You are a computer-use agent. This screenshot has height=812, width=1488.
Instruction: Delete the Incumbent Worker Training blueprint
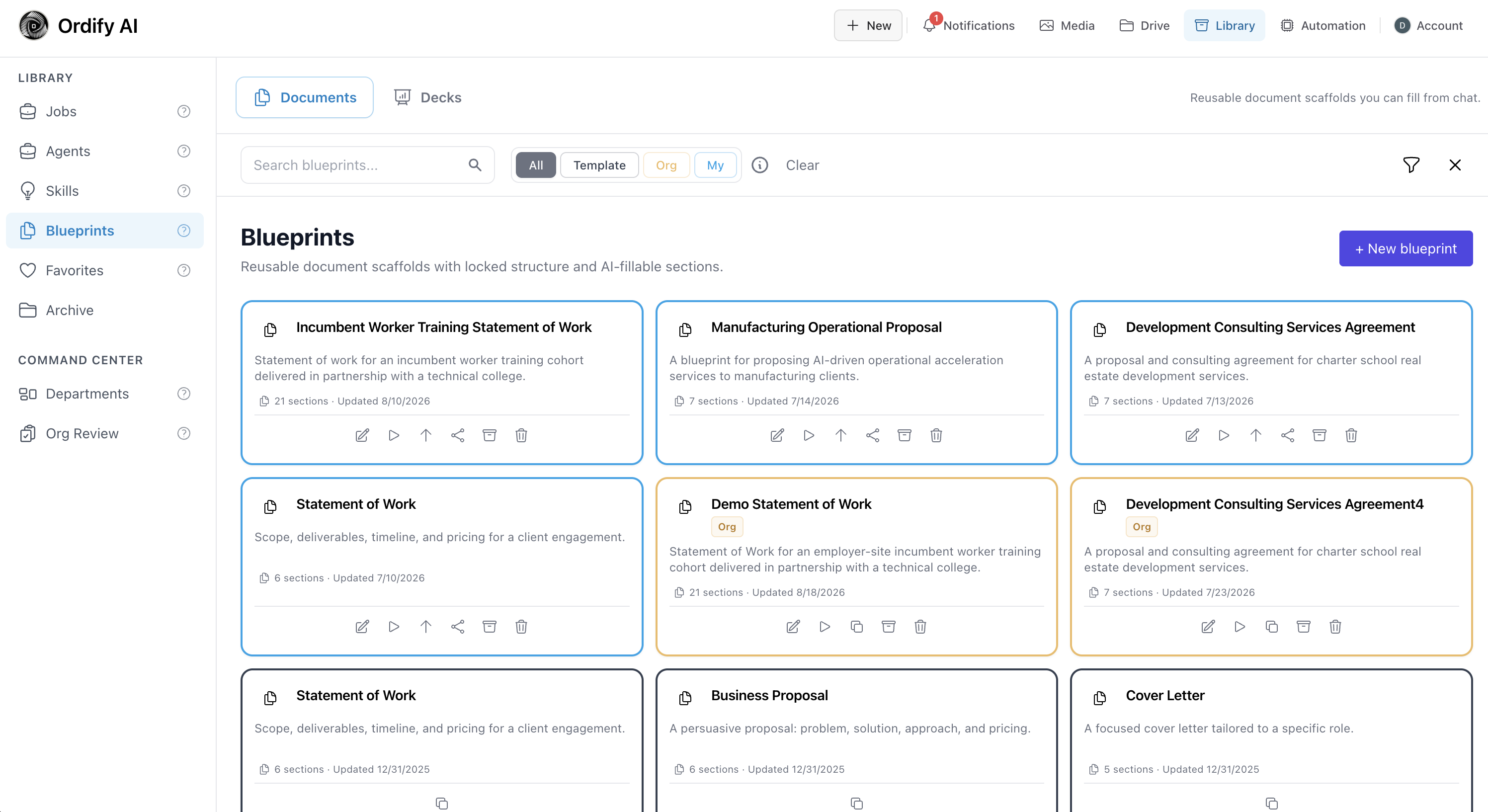pos(521,435)
